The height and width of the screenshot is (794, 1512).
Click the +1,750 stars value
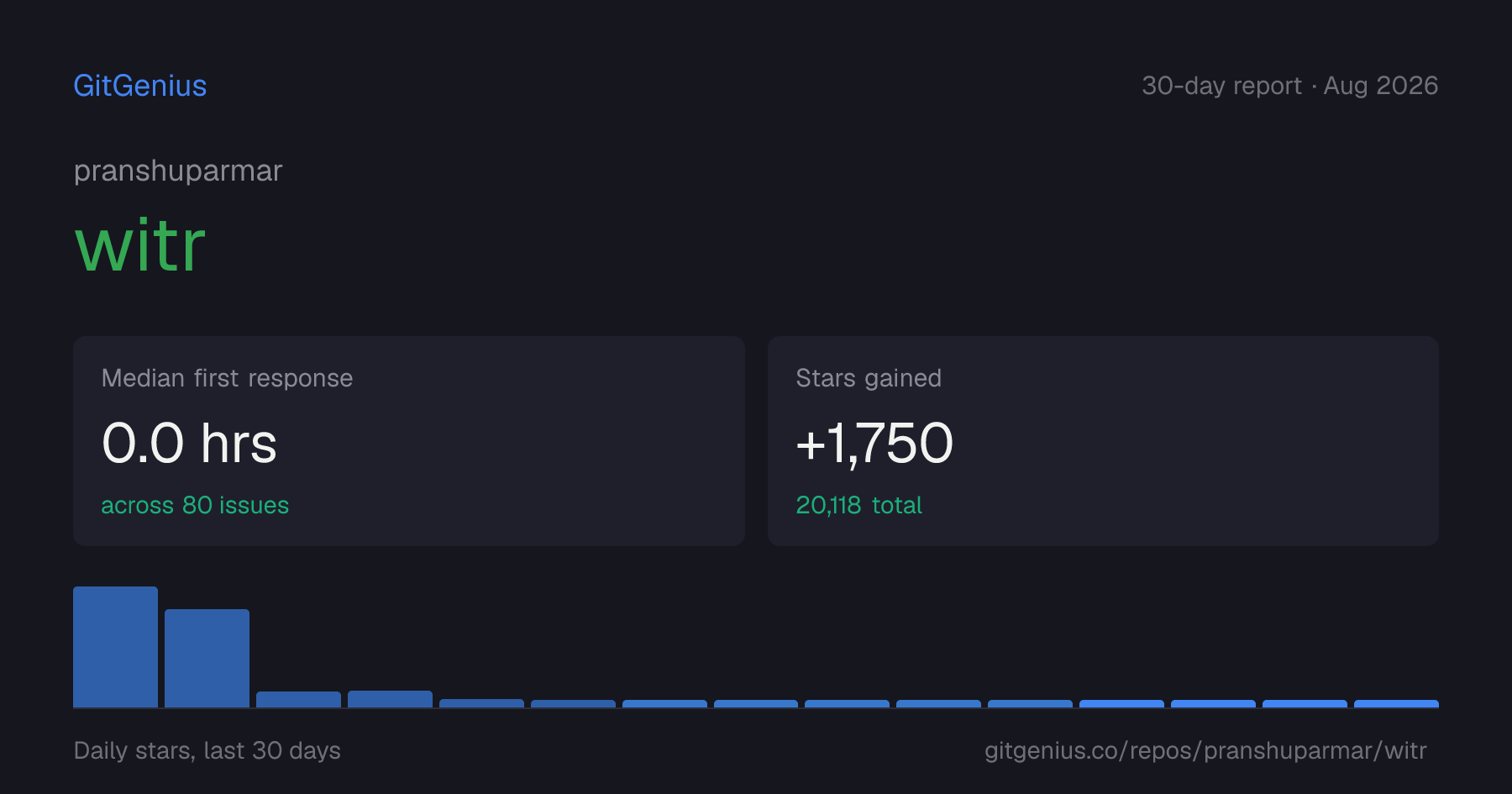[x=874, y=443]
